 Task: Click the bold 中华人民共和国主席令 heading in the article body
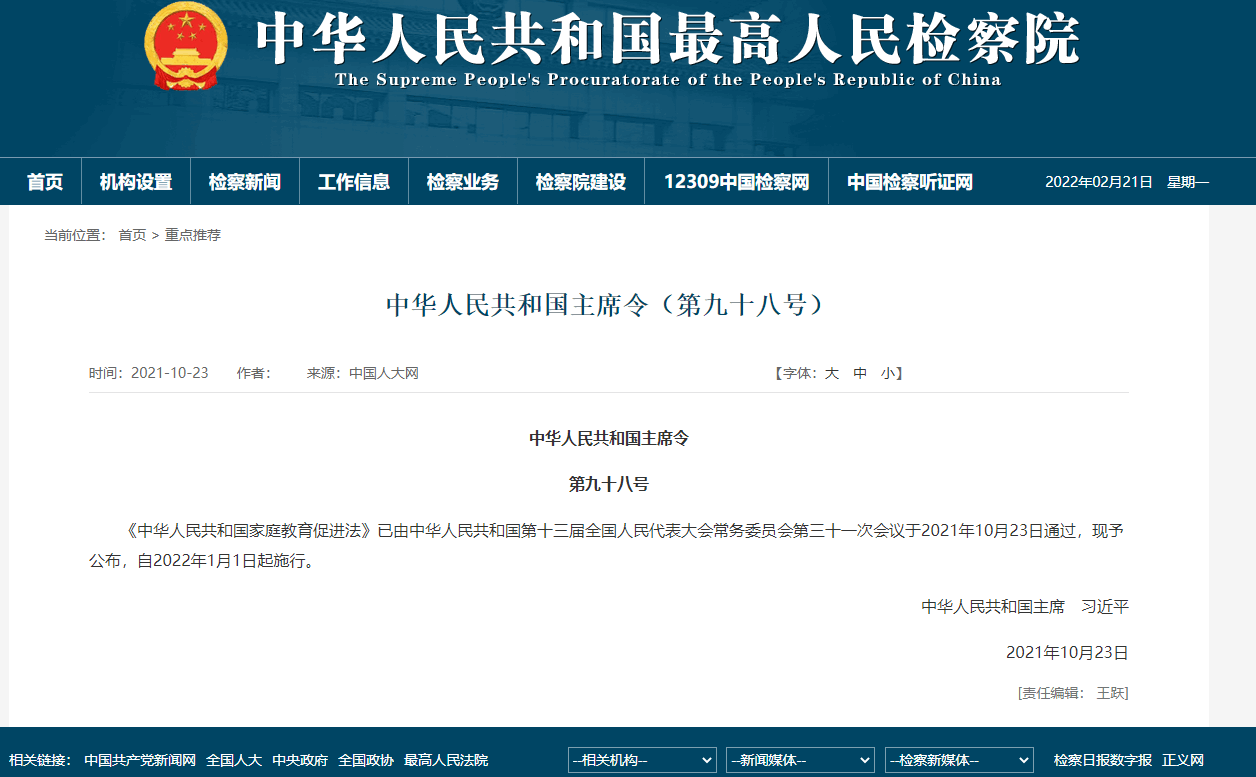coord(609,438)
